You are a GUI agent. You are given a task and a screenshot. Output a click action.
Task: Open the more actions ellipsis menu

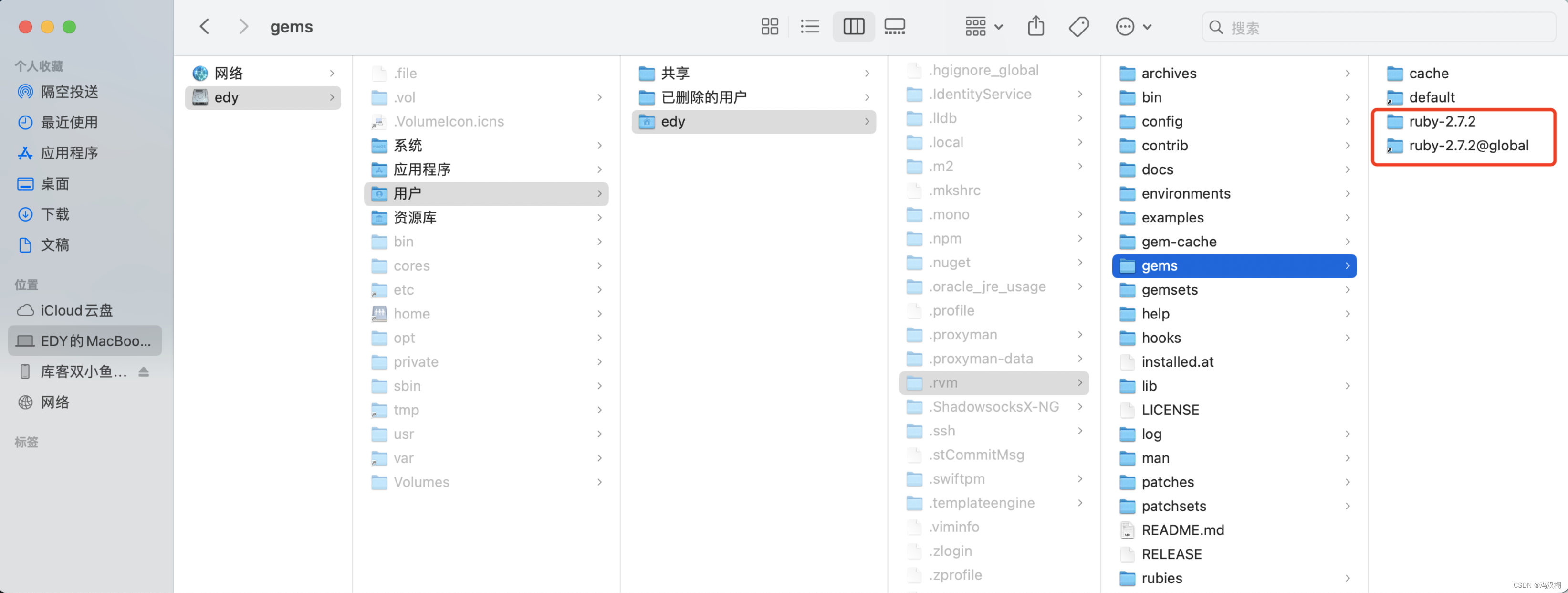click(1133, 27)
